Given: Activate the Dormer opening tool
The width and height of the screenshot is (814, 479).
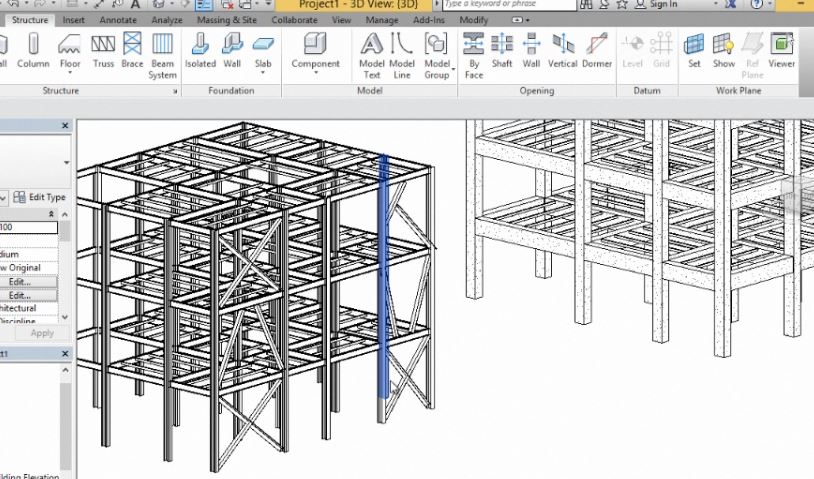Looking at the screenshot, I should coord(597,50).
